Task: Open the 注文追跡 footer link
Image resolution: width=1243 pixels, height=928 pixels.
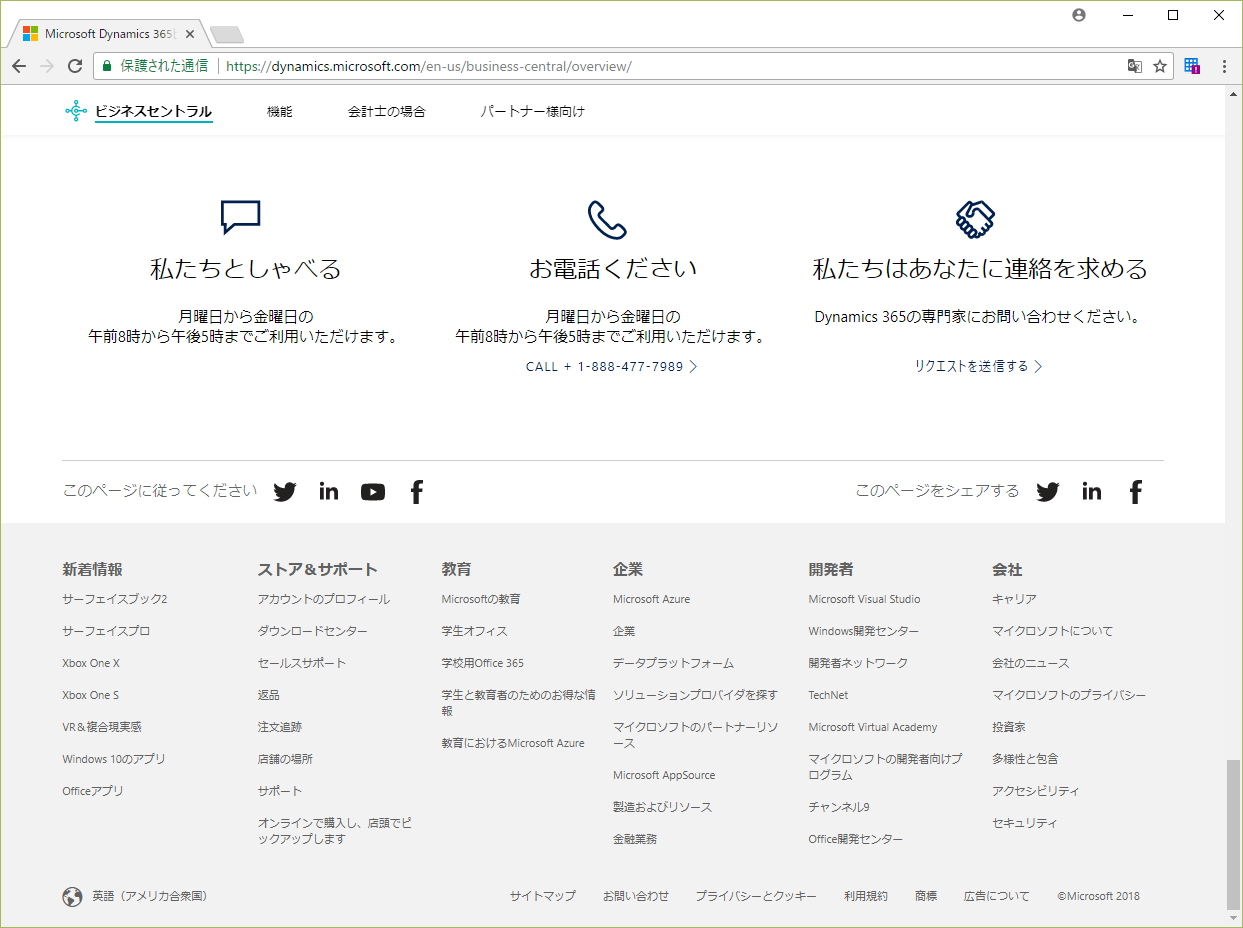Action: point(280,727)
